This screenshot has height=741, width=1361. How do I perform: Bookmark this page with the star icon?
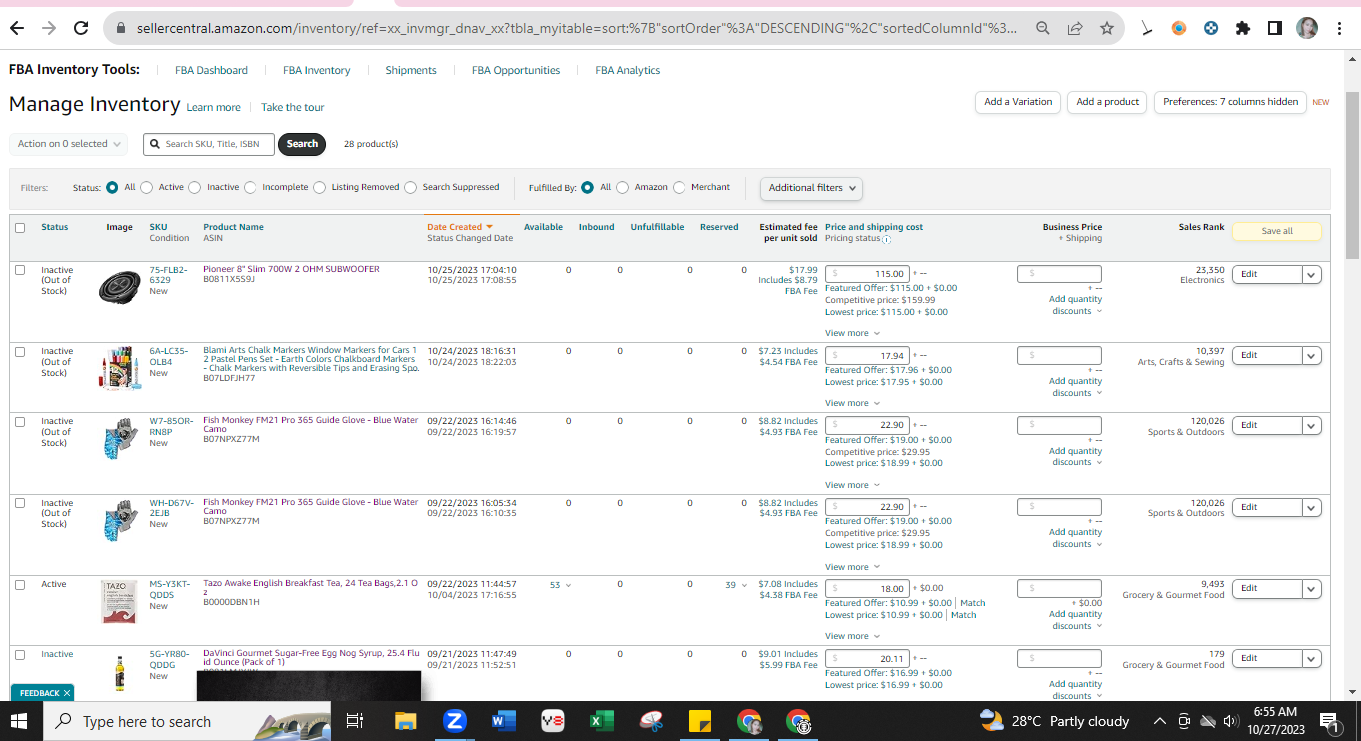point(1106,29)
